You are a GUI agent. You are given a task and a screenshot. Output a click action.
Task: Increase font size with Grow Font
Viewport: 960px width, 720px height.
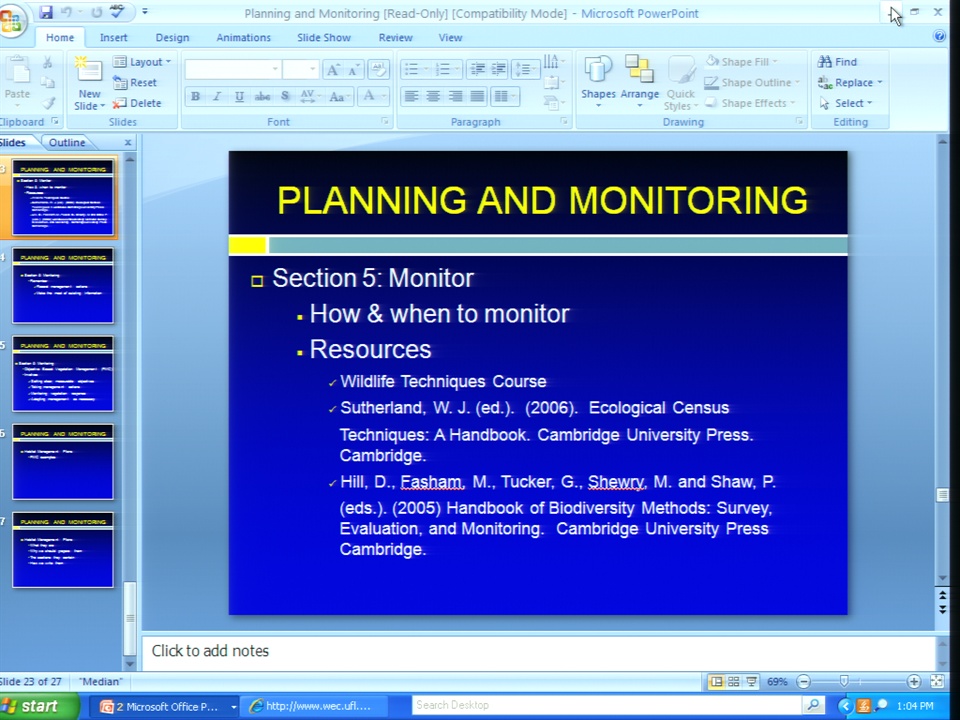click(332, 70)
